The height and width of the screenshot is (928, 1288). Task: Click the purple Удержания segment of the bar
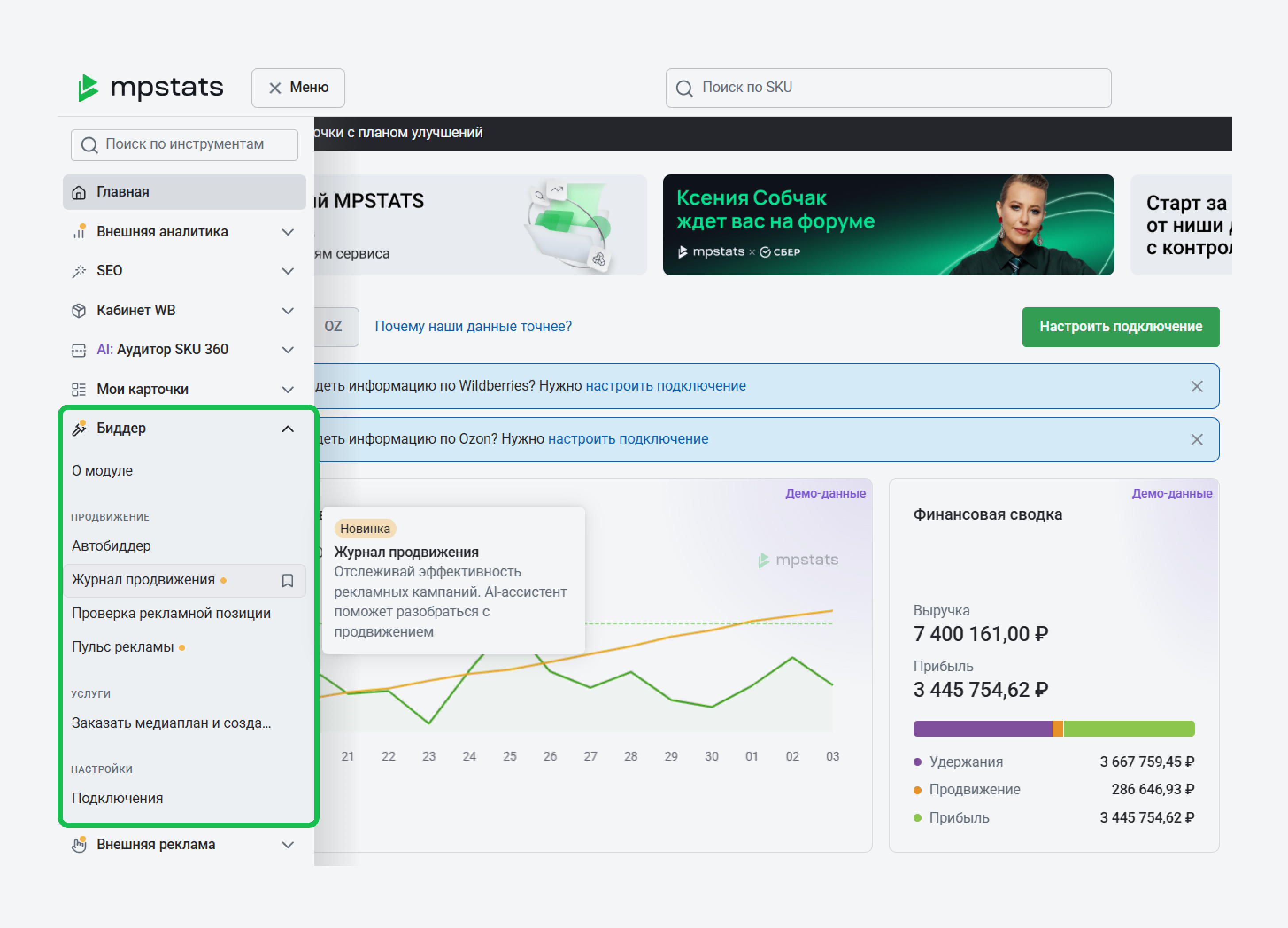(x=982, y=729)
